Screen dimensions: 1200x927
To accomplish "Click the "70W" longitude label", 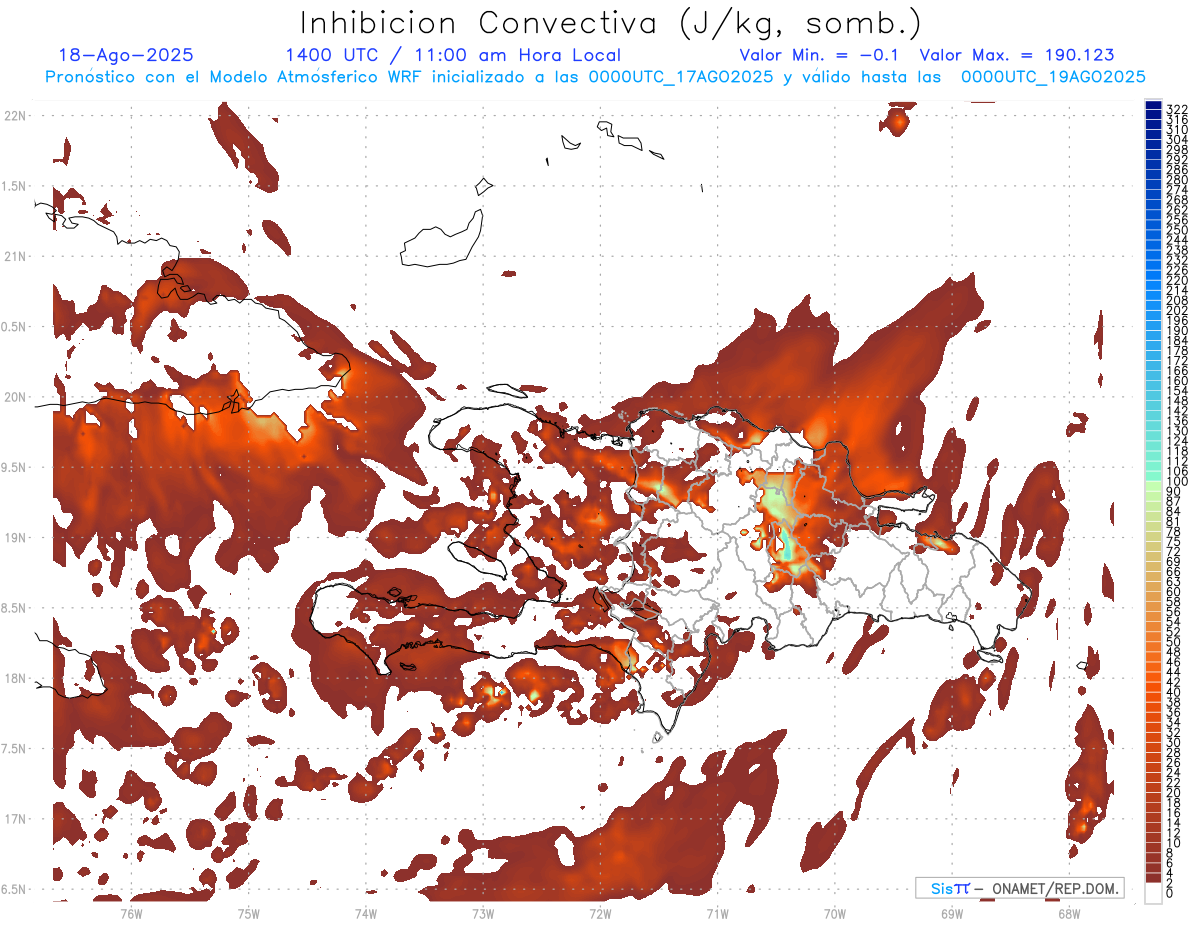I will [x=835, y=913].
